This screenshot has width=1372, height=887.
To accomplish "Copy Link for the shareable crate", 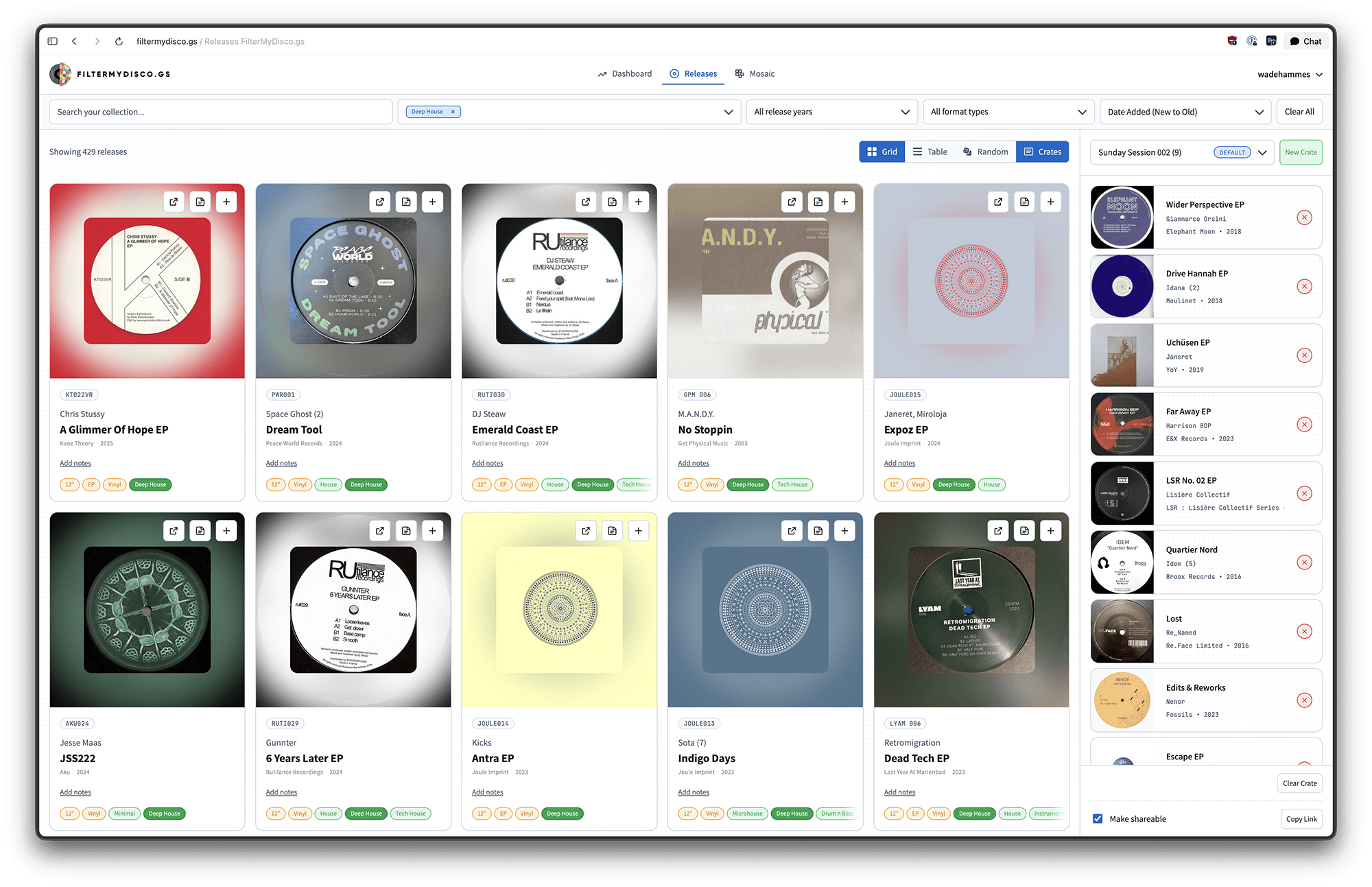I will [x=1301, y=819].
